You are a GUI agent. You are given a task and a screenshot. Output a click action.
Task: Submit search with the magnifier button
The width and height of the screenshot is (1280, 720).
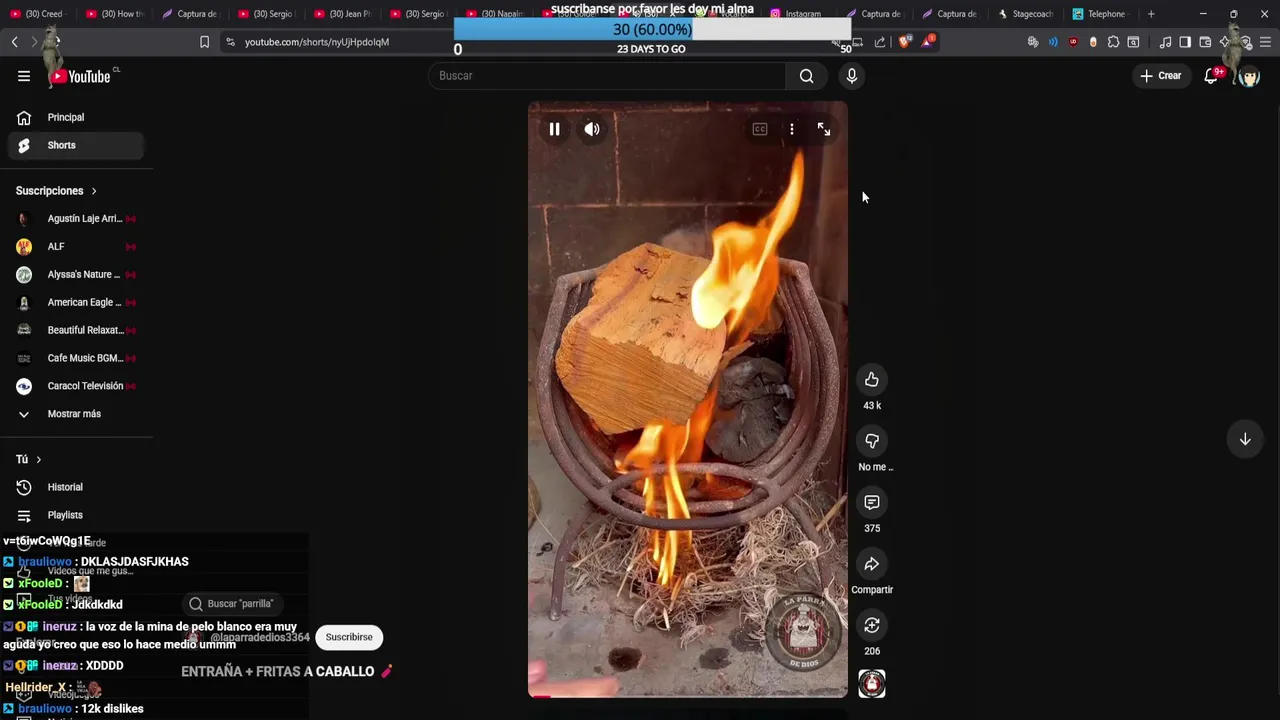pos(807,76)
